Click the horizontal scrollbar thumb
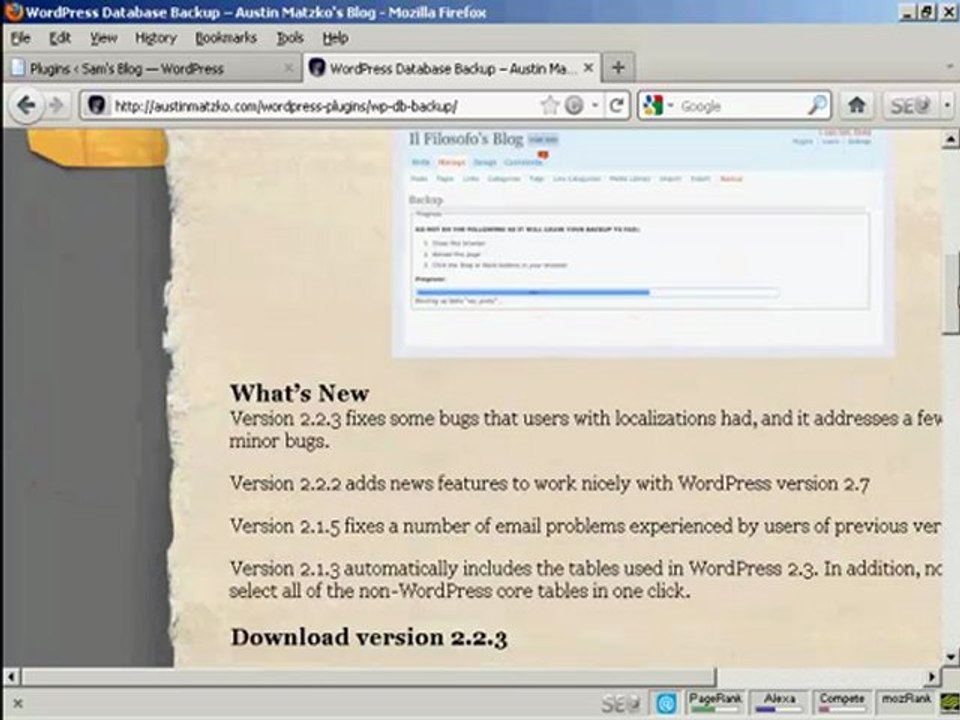The image size is (960, 720). (x=369, y=677)
